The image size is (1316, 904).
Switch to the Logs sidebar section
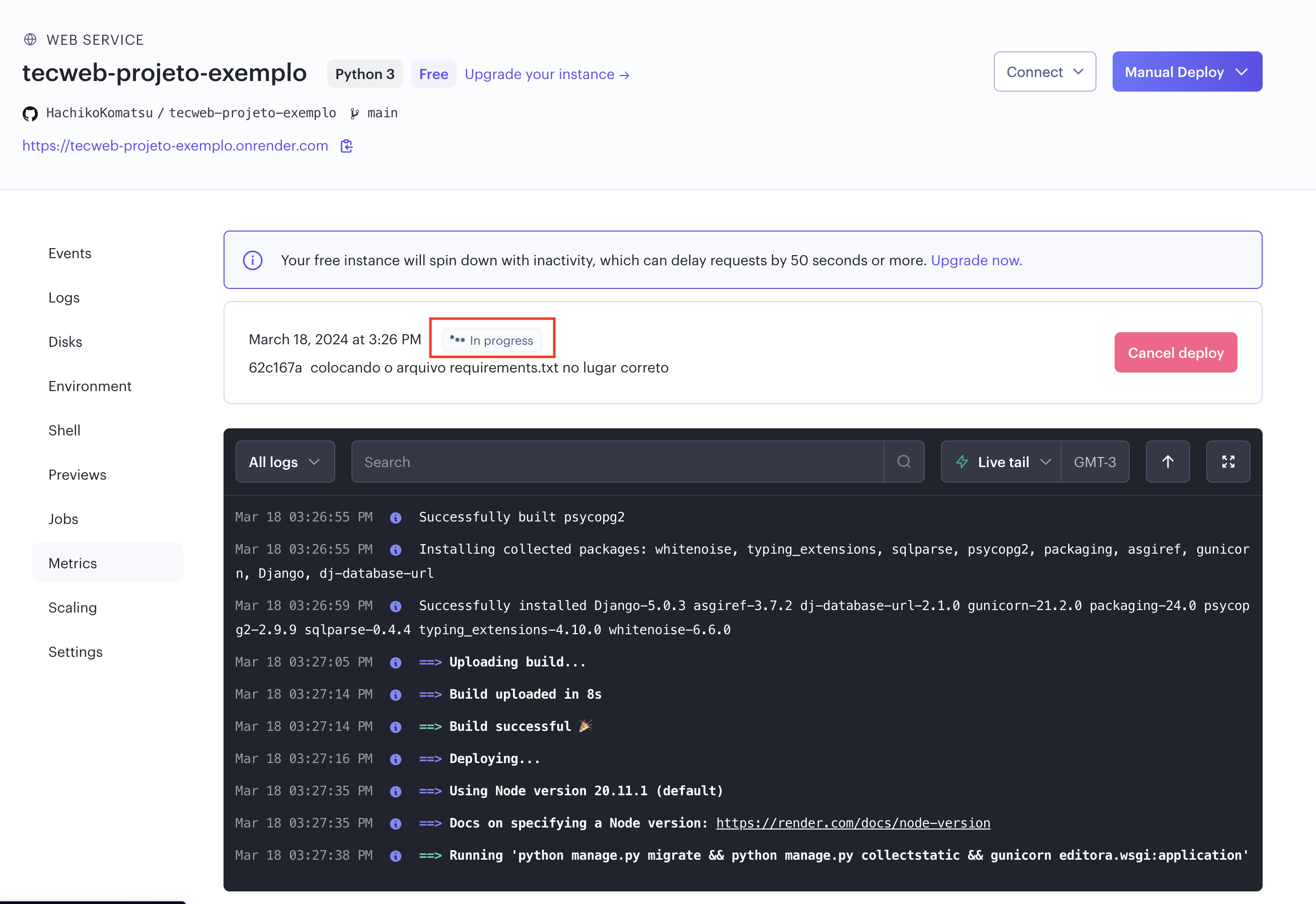coord(64,298)
